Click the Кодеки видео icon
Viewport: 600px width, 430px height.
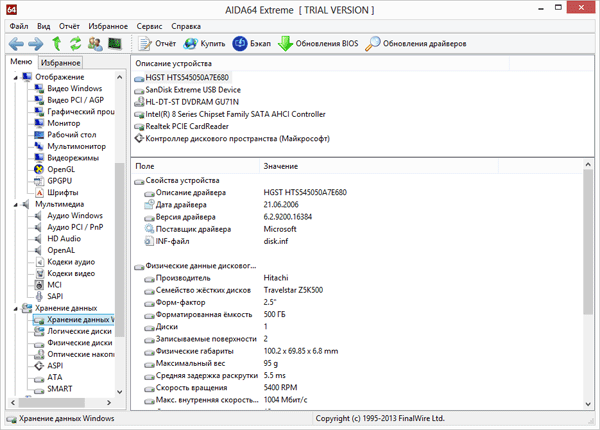click(39, 274)
